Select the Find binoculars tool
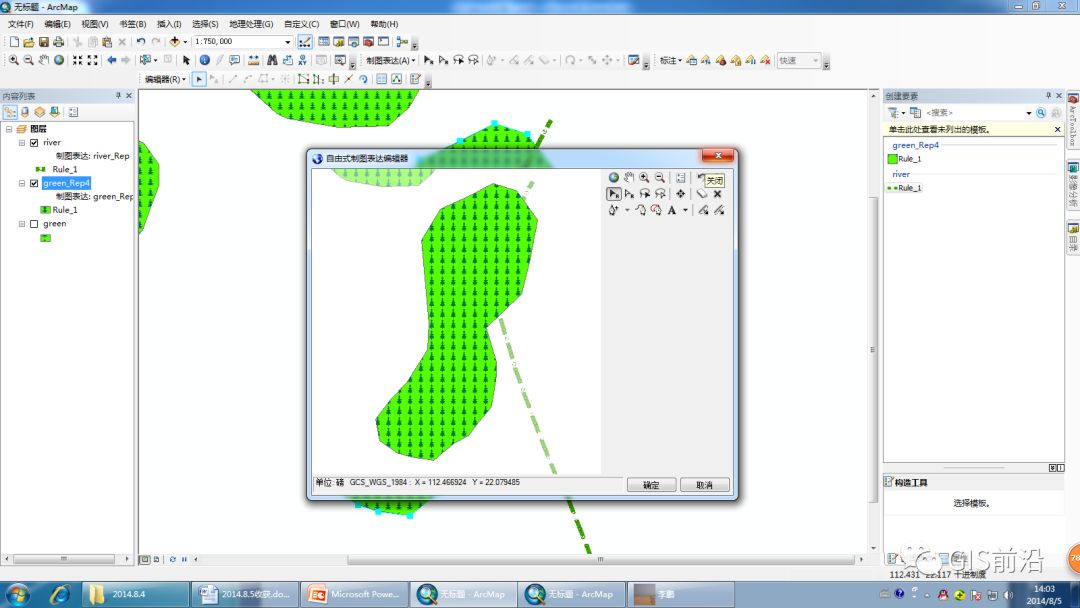Viewport: 1080px width, 608px height. (x=272, y=60)
